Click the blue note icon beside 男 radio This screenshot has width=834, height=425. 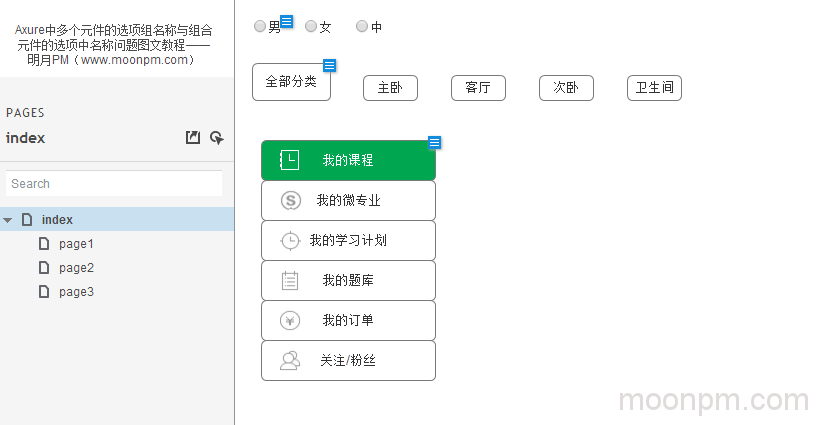pos(287,21)
